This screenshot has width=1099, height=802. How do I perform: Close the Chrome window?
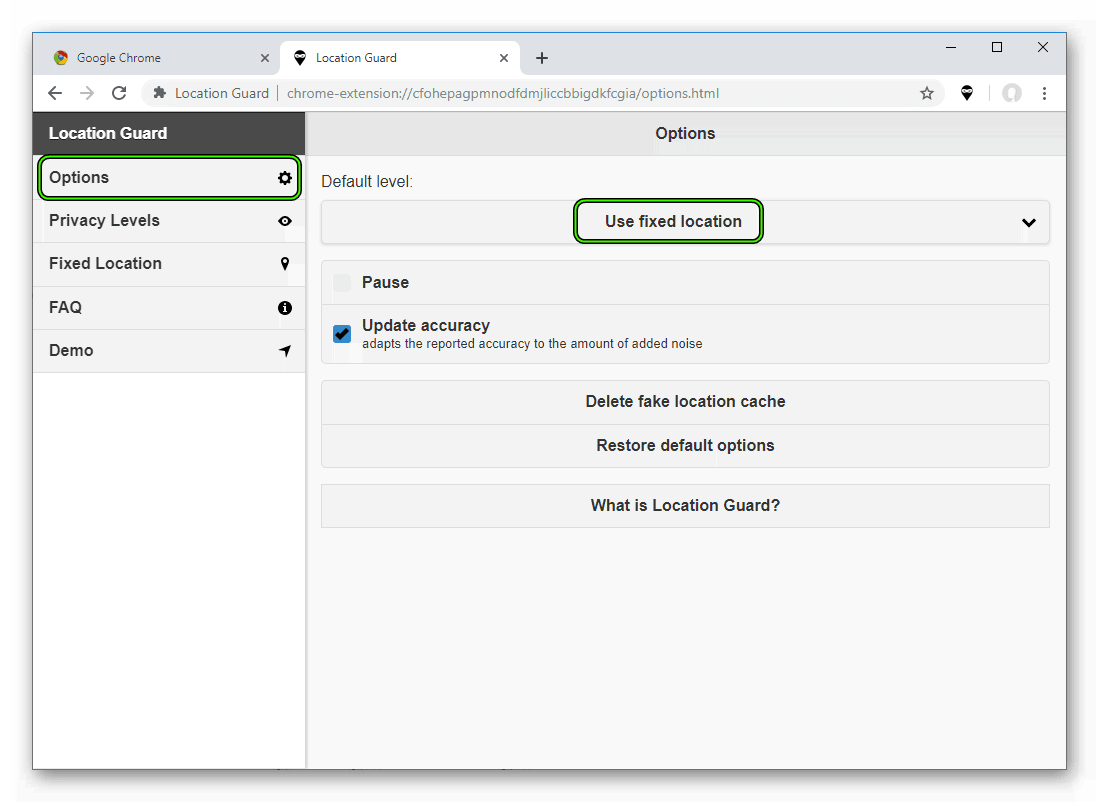tap(1042, 47)
